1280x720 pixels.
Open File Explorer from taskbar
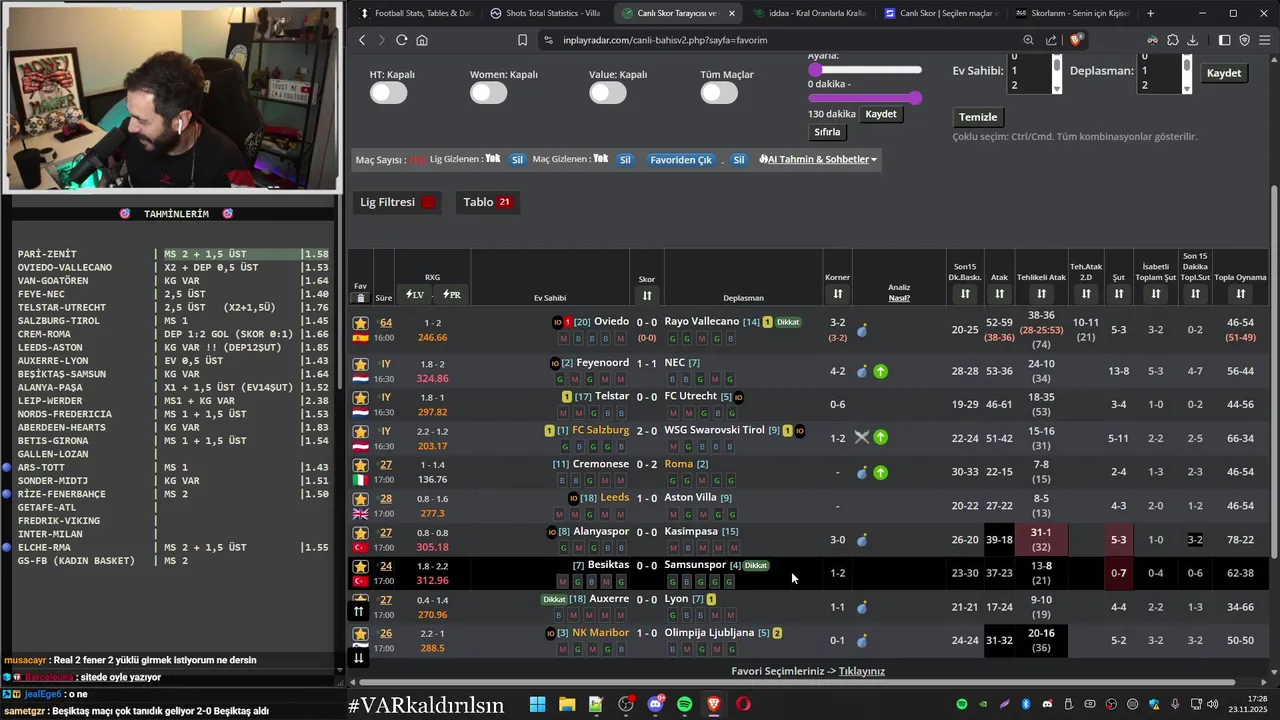pyautogui.click(x=567, y=704)
